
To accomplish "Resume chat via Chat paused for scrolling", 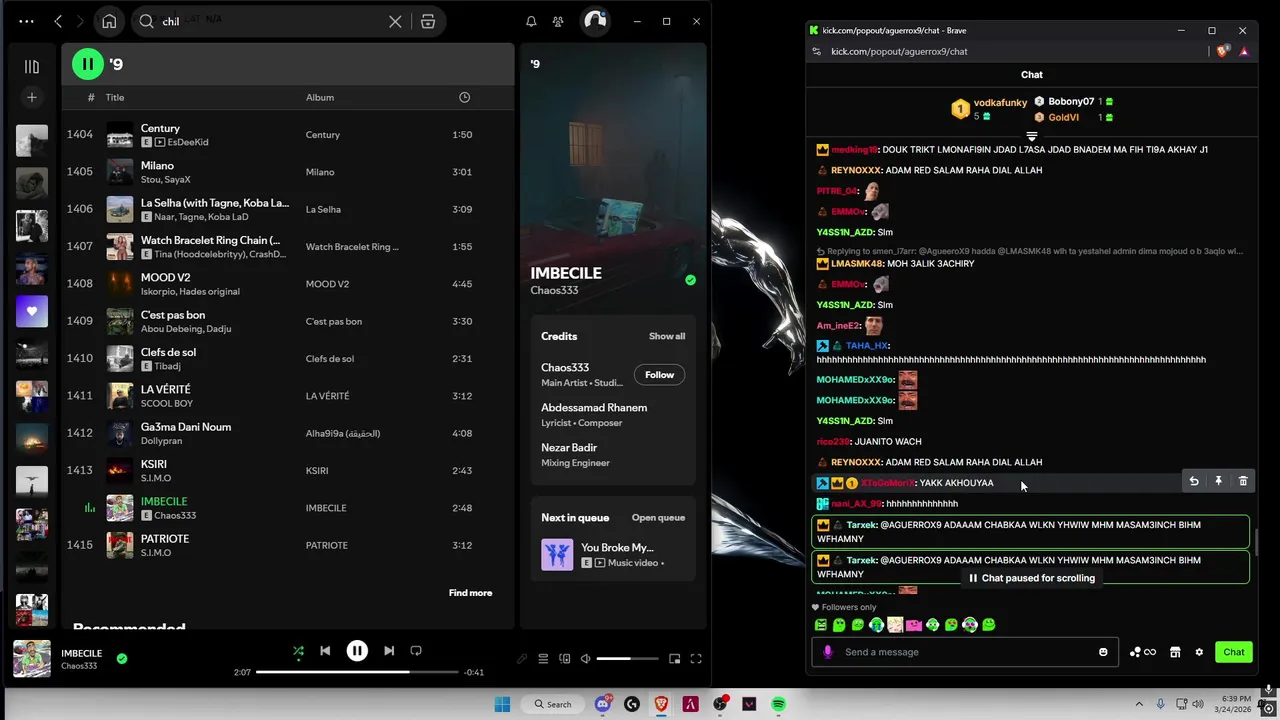I will [1031, 578].
